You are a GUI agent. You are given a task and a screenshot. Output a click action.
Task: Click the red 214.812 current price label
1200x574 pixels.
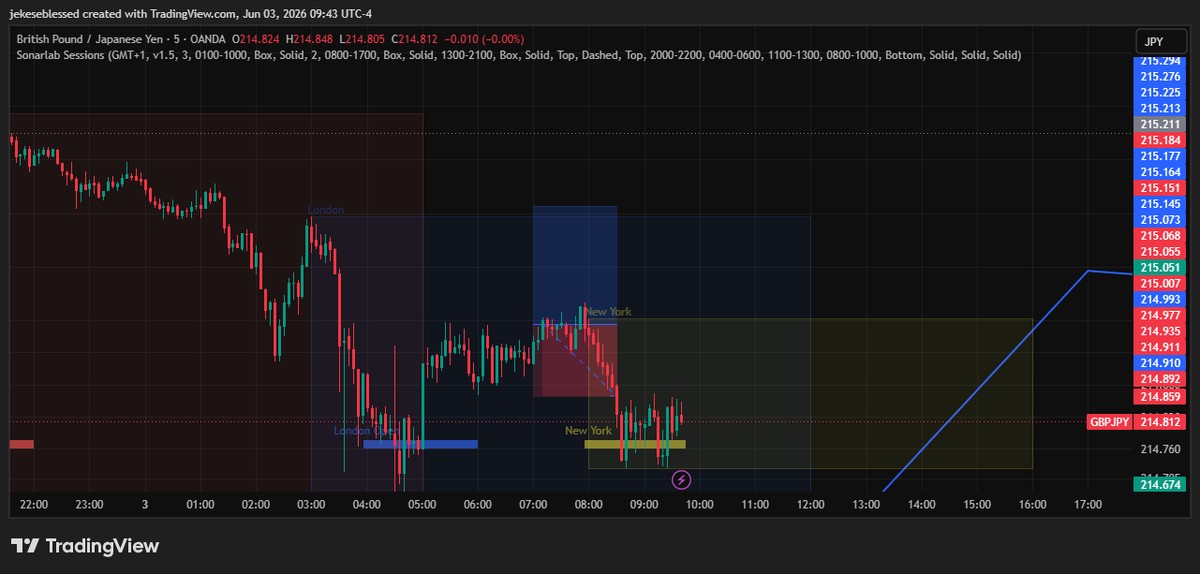click(x=1160, y=422)
